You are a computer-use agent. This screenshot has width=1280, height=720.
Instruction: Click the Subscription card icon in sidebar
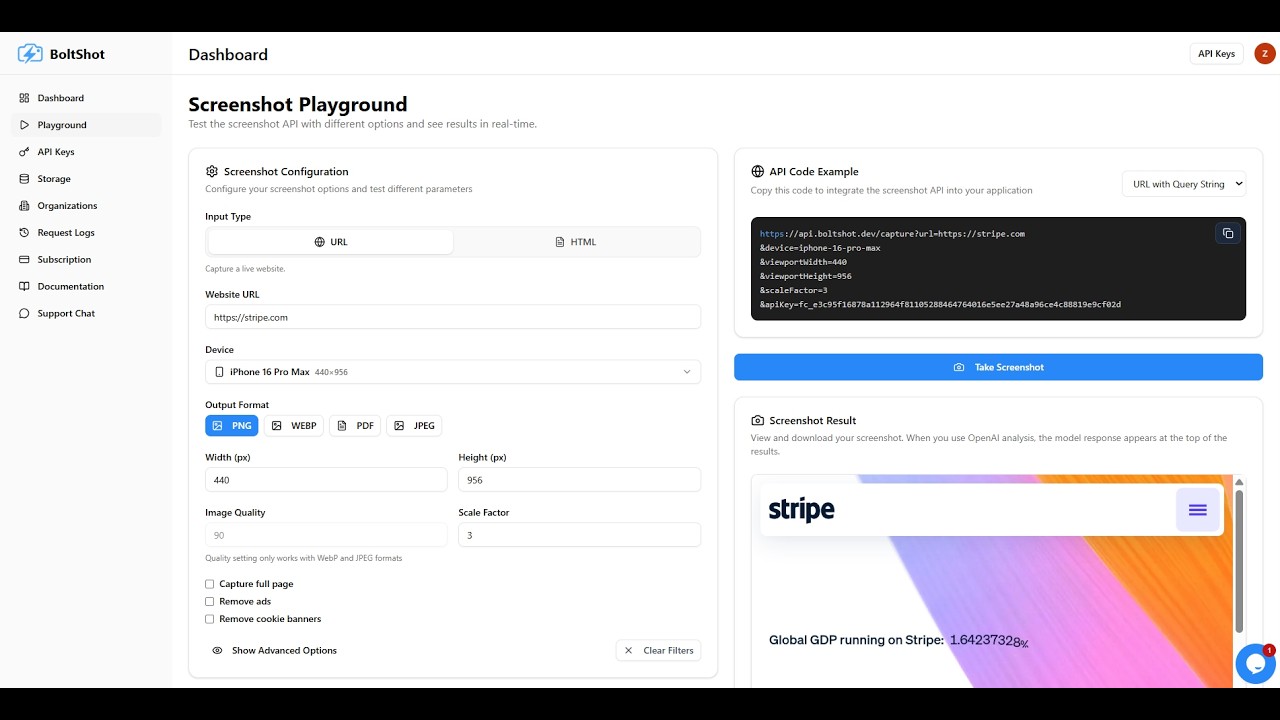coord(25,260)
